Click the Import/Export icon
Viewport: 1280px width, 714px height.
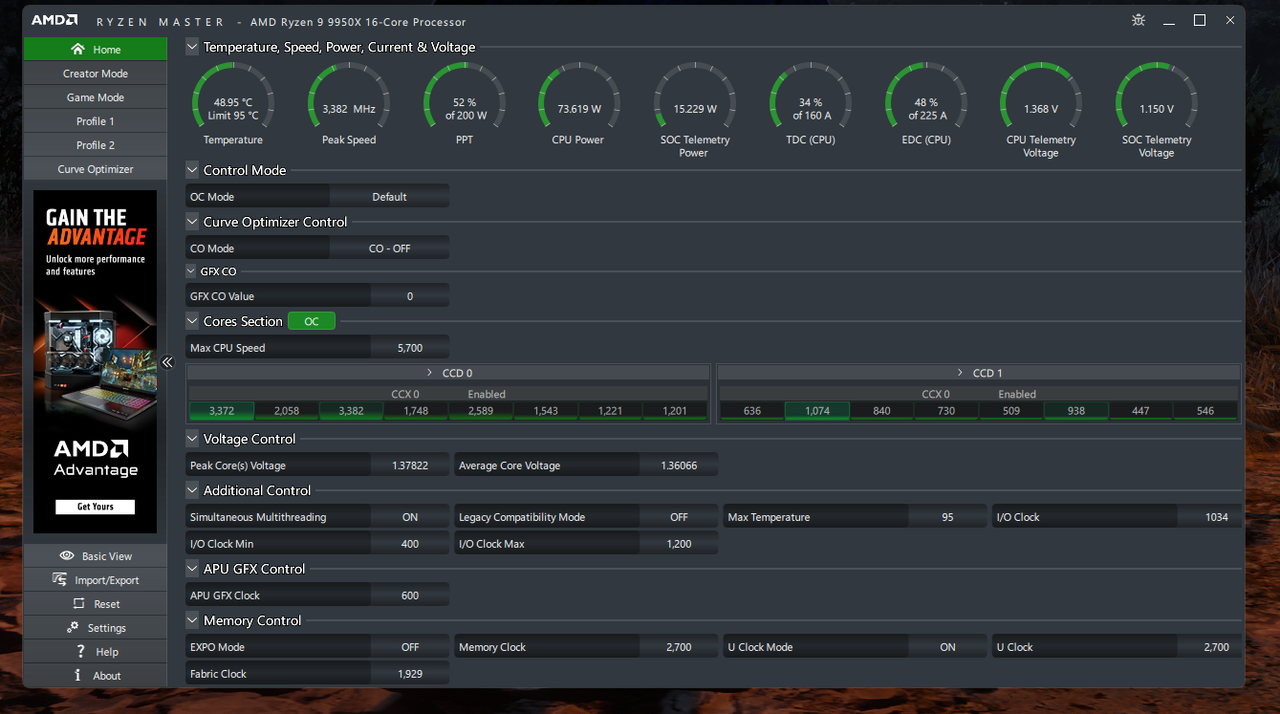coord(59,580)
